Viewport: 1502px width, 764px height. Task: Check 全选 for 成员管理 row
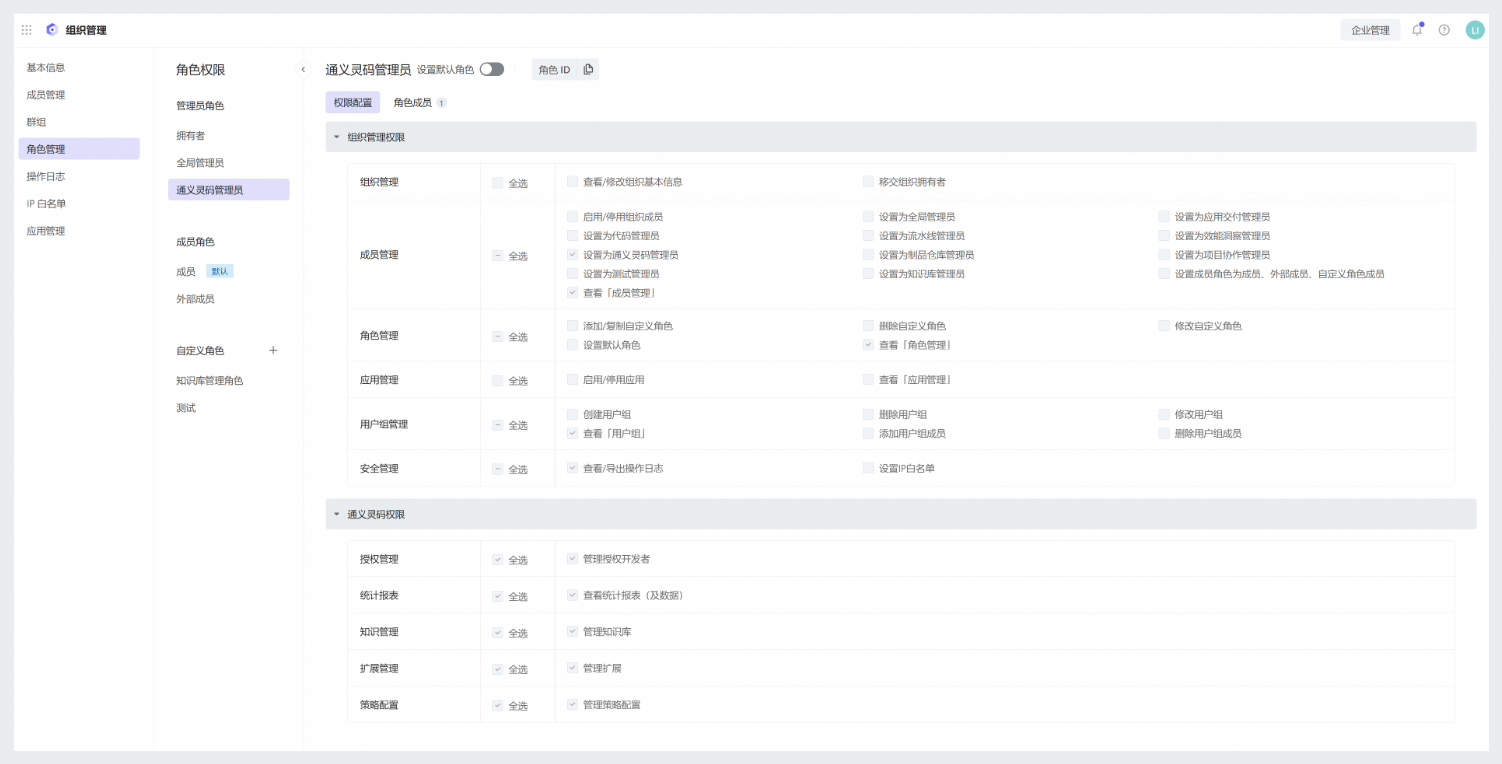click(x=497, y=256)
